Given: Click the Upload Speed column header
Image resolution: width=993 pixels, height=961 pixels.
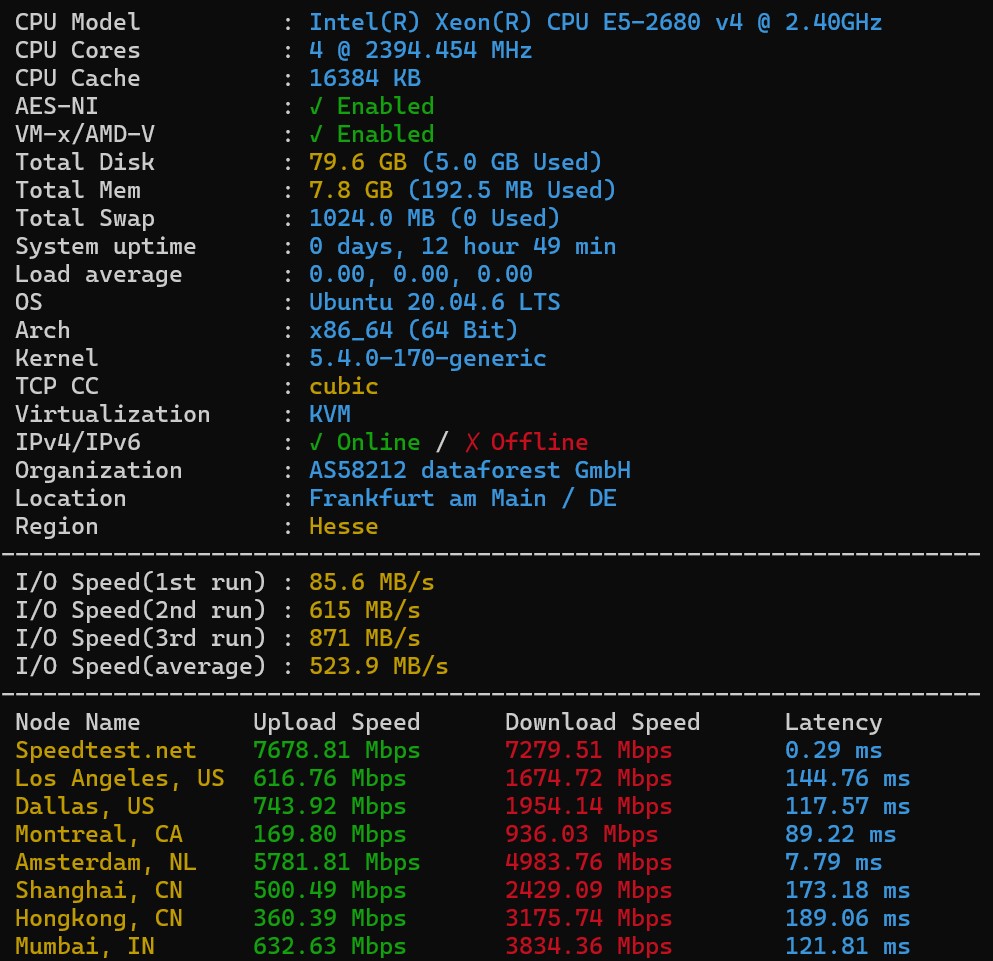Looking at the screenshot, I should click(x=337, y=722).
